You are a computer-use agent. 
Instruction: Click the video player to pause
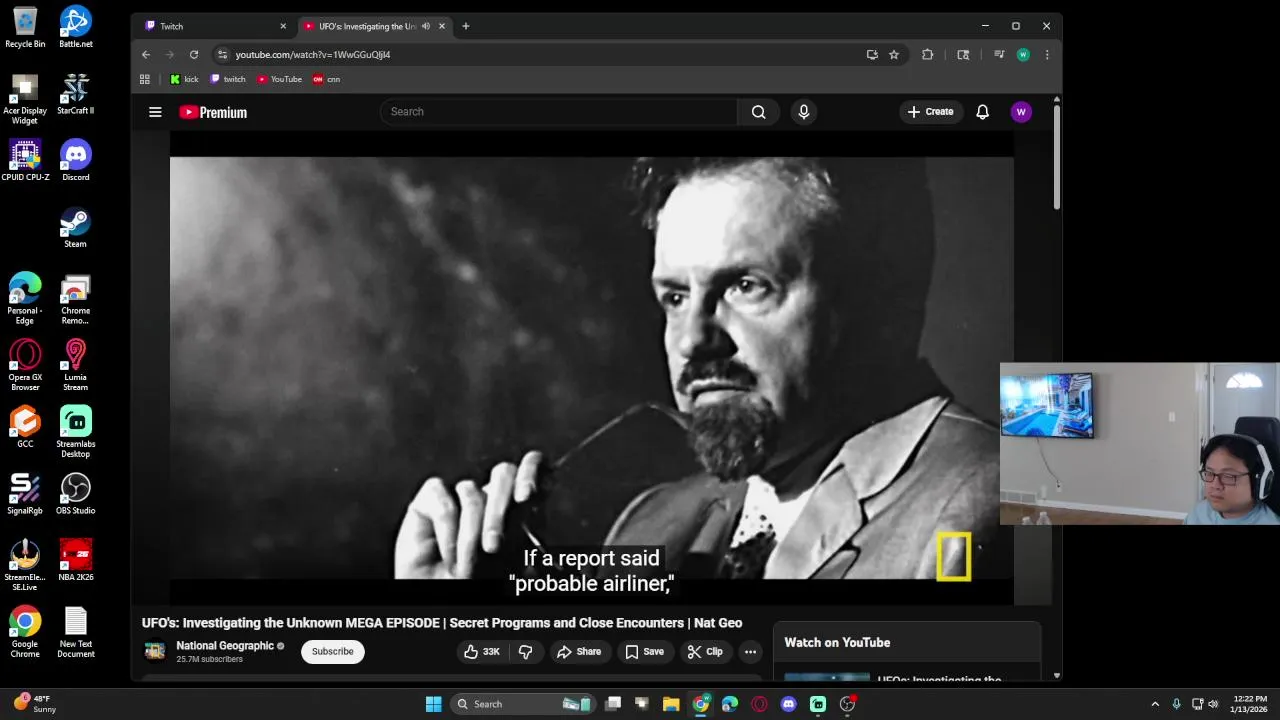(x=591, y=368)
